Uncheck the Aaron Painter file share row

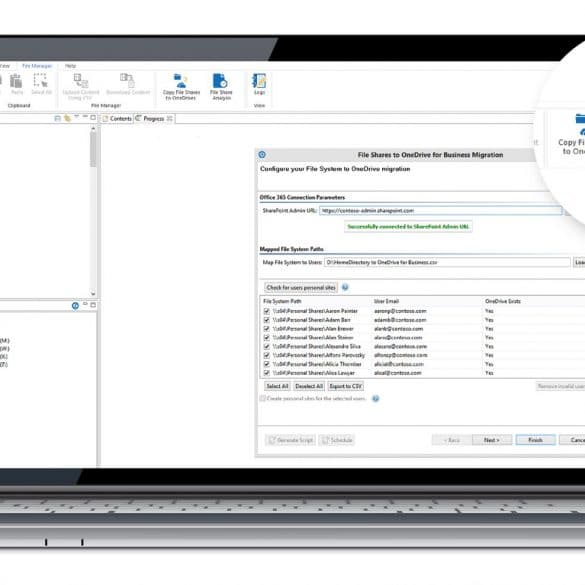(266, 311)
